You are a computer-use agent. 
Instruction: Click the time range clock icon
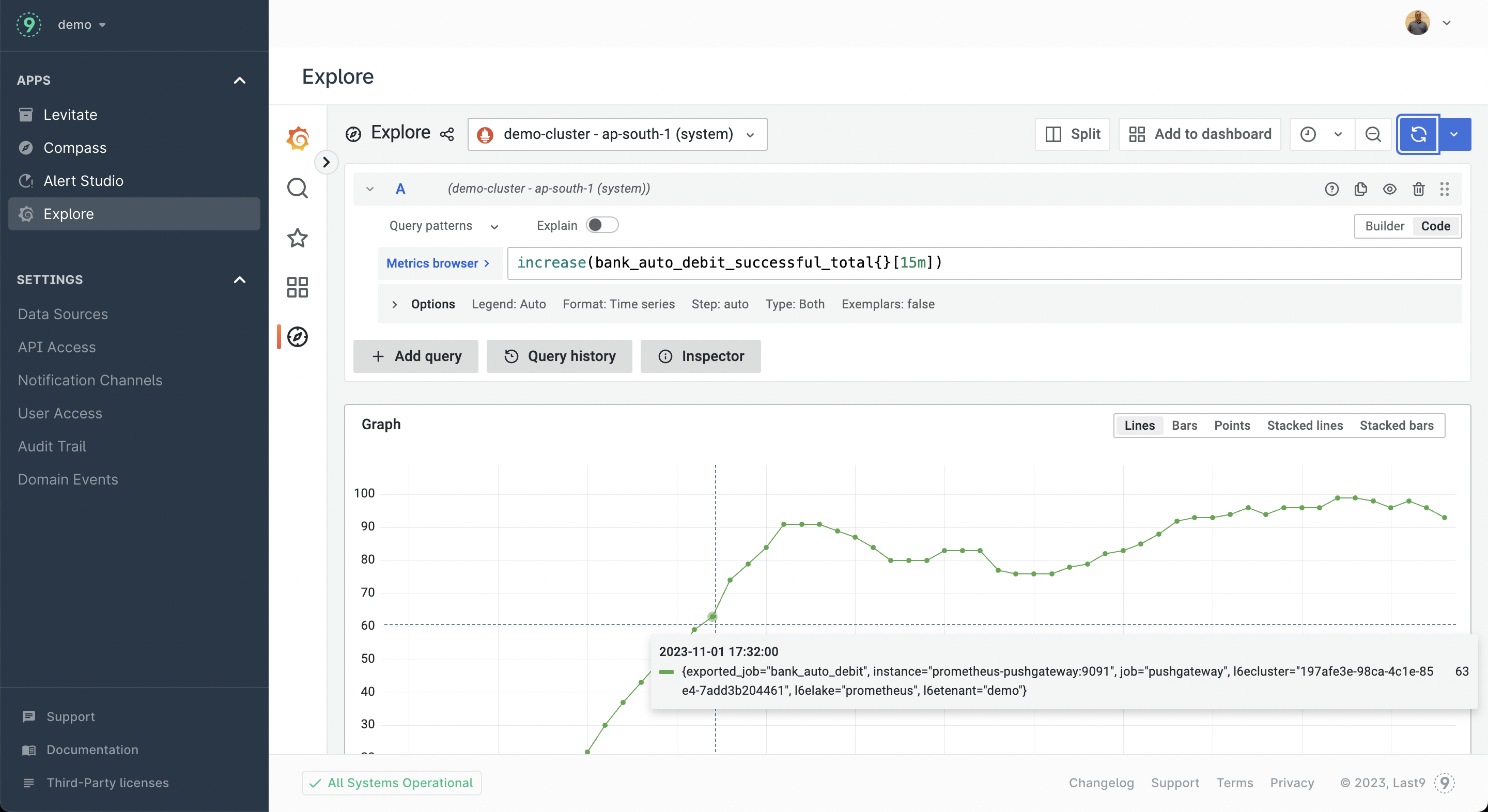(x=1308, y=134)
